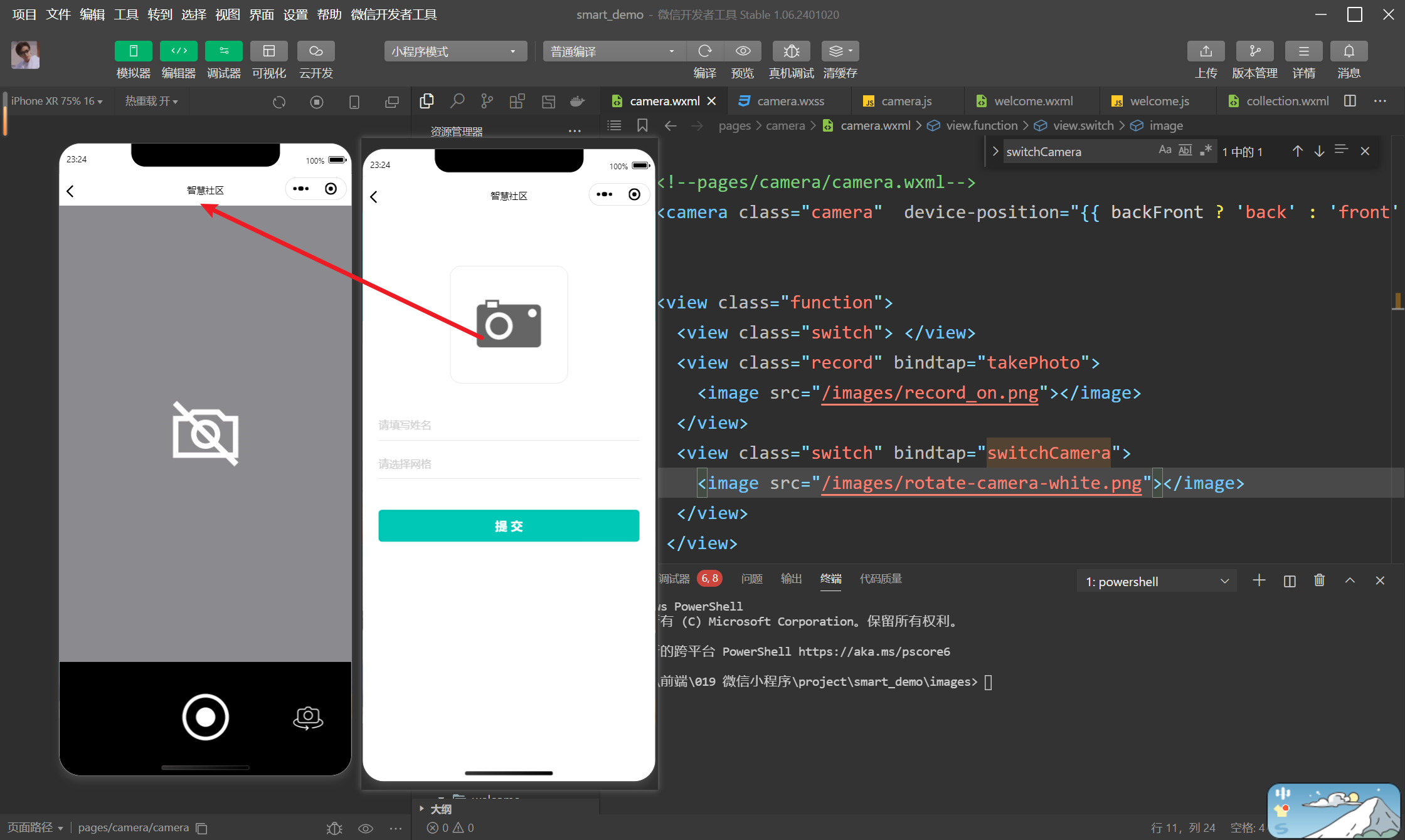
Task: Open the 工具 menu
Action: 125,14
